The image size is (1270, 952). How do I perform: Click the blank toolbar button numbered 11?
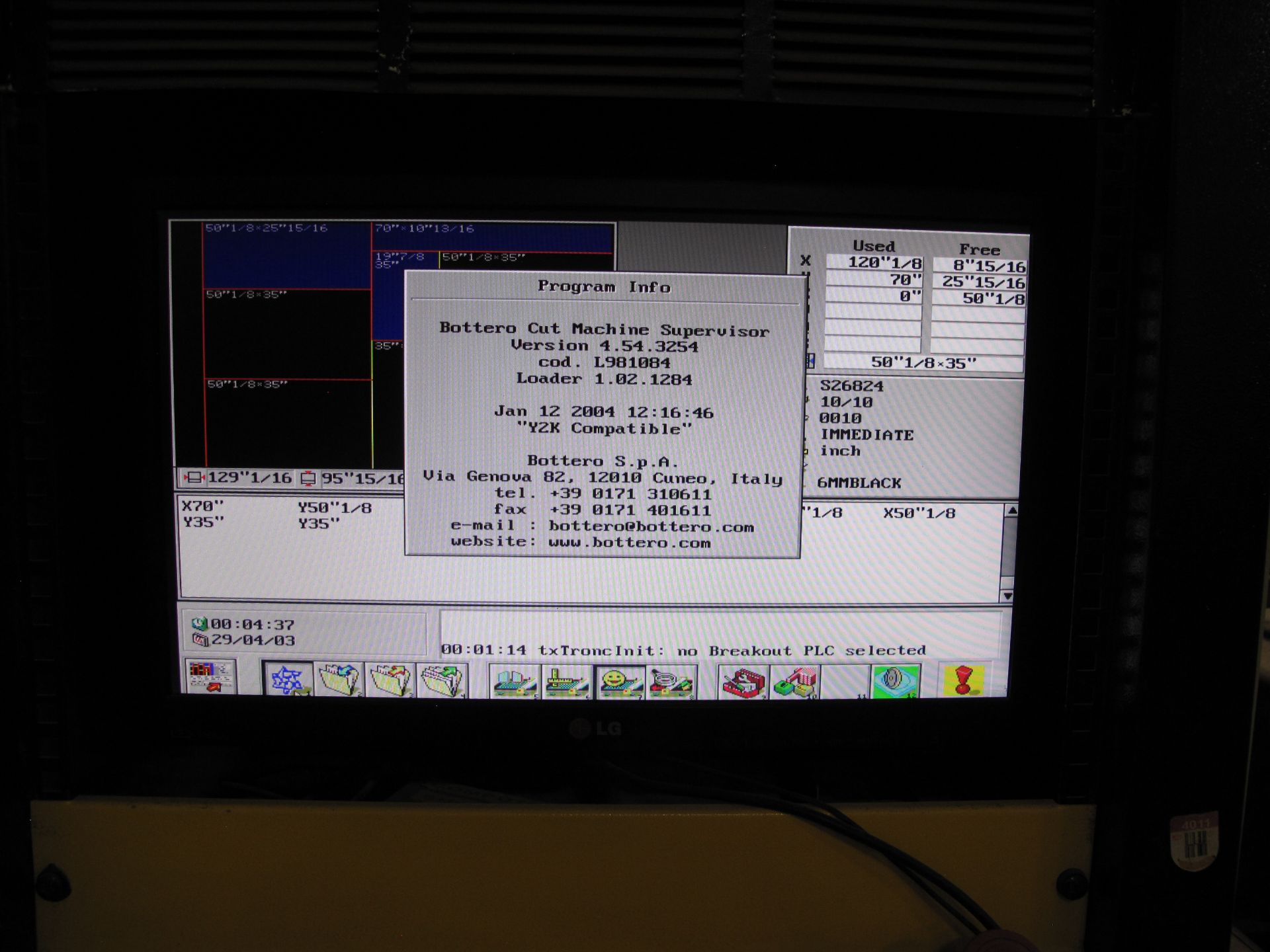pos(845,681)
